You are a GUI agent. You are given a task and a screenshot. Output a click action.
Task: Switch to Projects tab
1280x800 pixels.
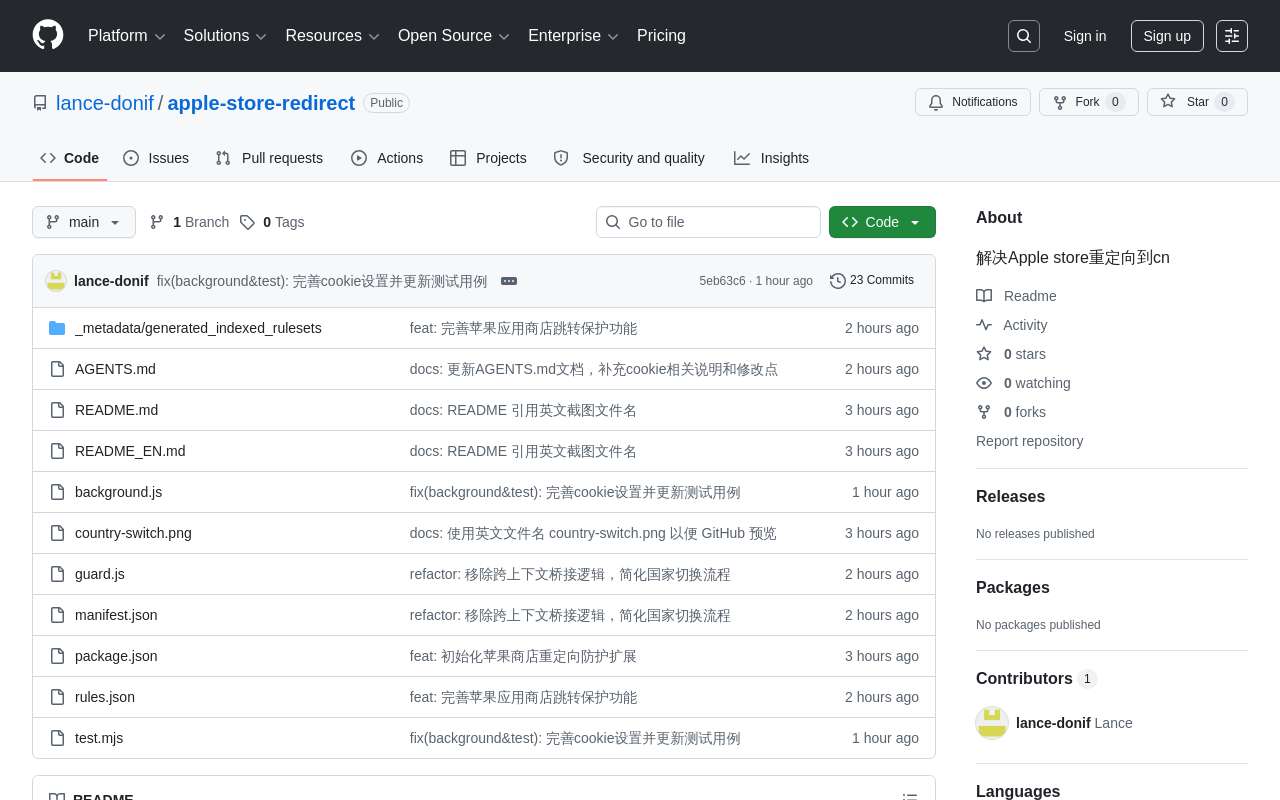click(488, 158)
